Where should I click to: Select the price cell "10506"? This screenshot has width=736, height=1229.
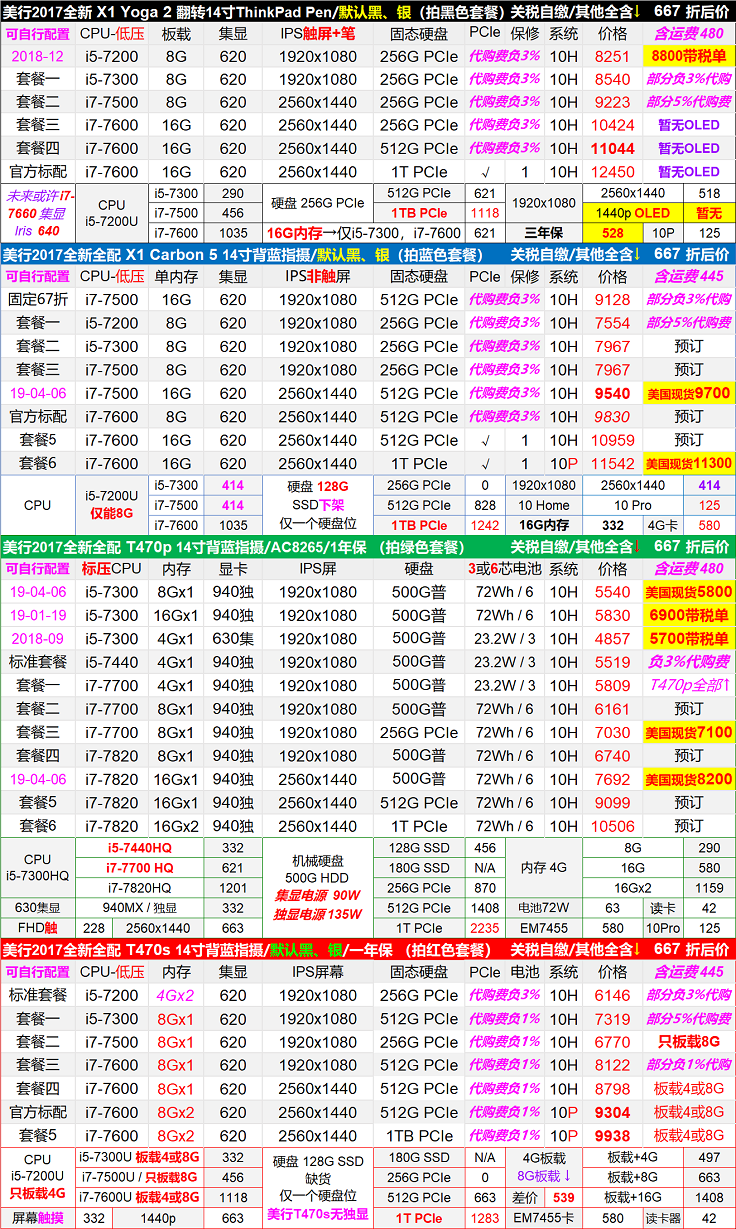pos(612,826)
